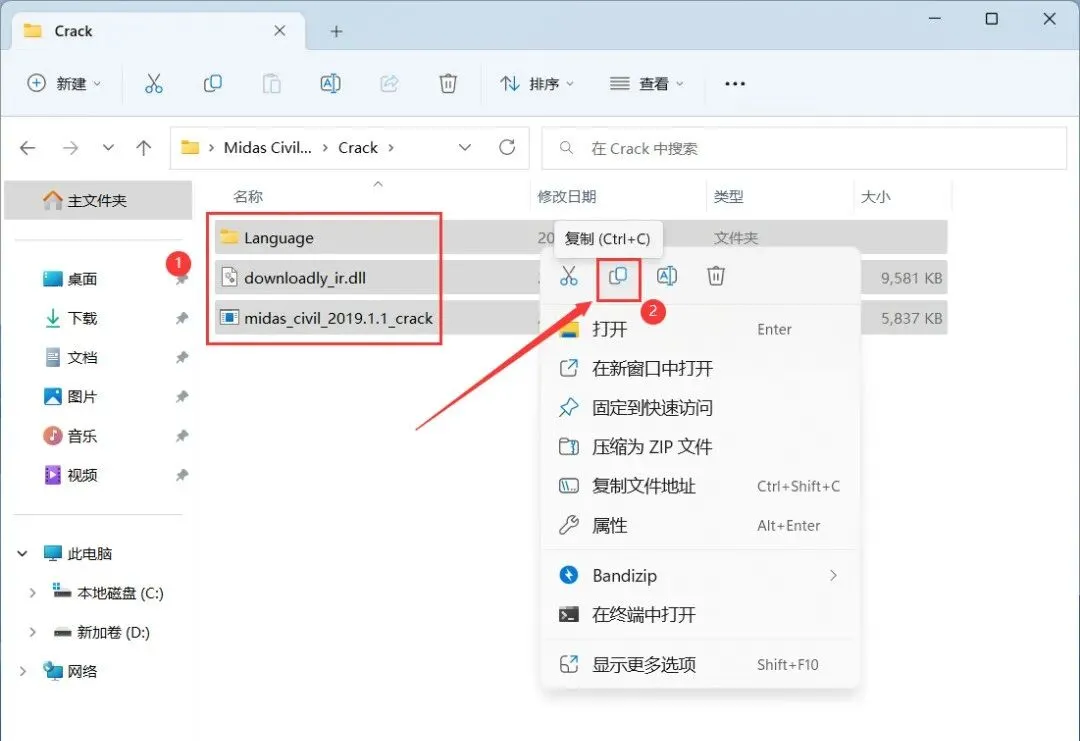Refresh the Crack folder view
This screenshot has width=1080, height=741.
pyautogui.click(x=507, y=147)
